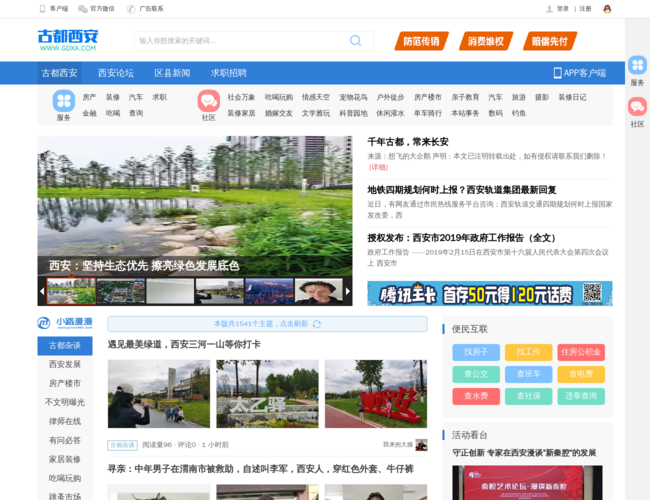Click the slideshow previous arrow
650x500 pixels.
point(42,291)
